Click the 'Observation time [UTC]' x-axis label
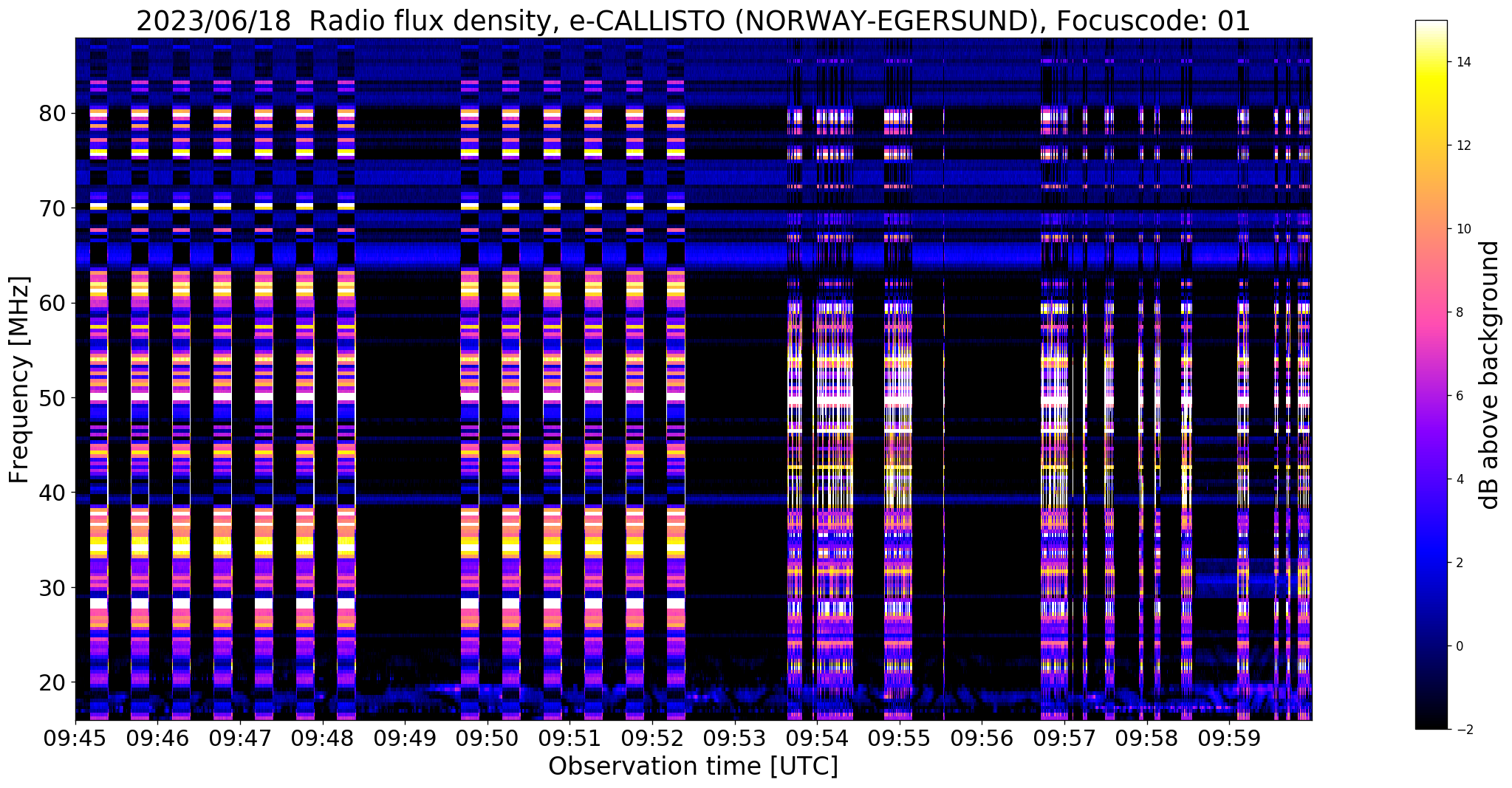Image resolution: width=1512 pixels, height=788 pixels. (x=693, y=767)
